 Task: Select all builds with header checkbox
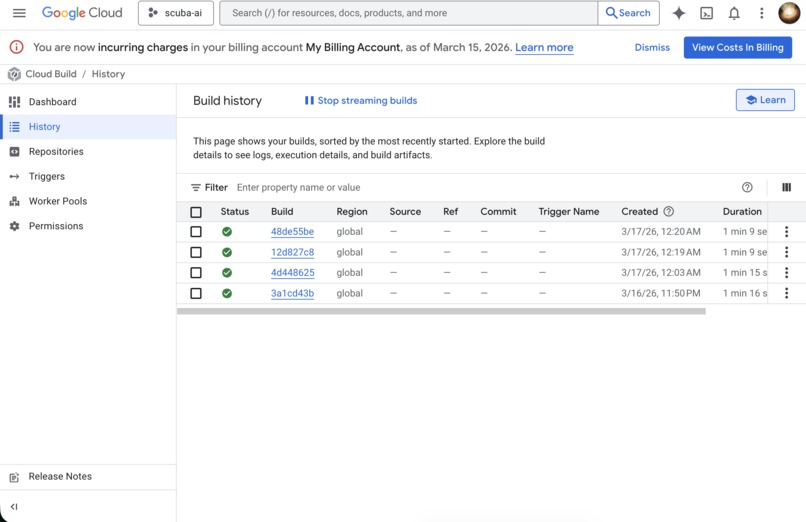196,212
